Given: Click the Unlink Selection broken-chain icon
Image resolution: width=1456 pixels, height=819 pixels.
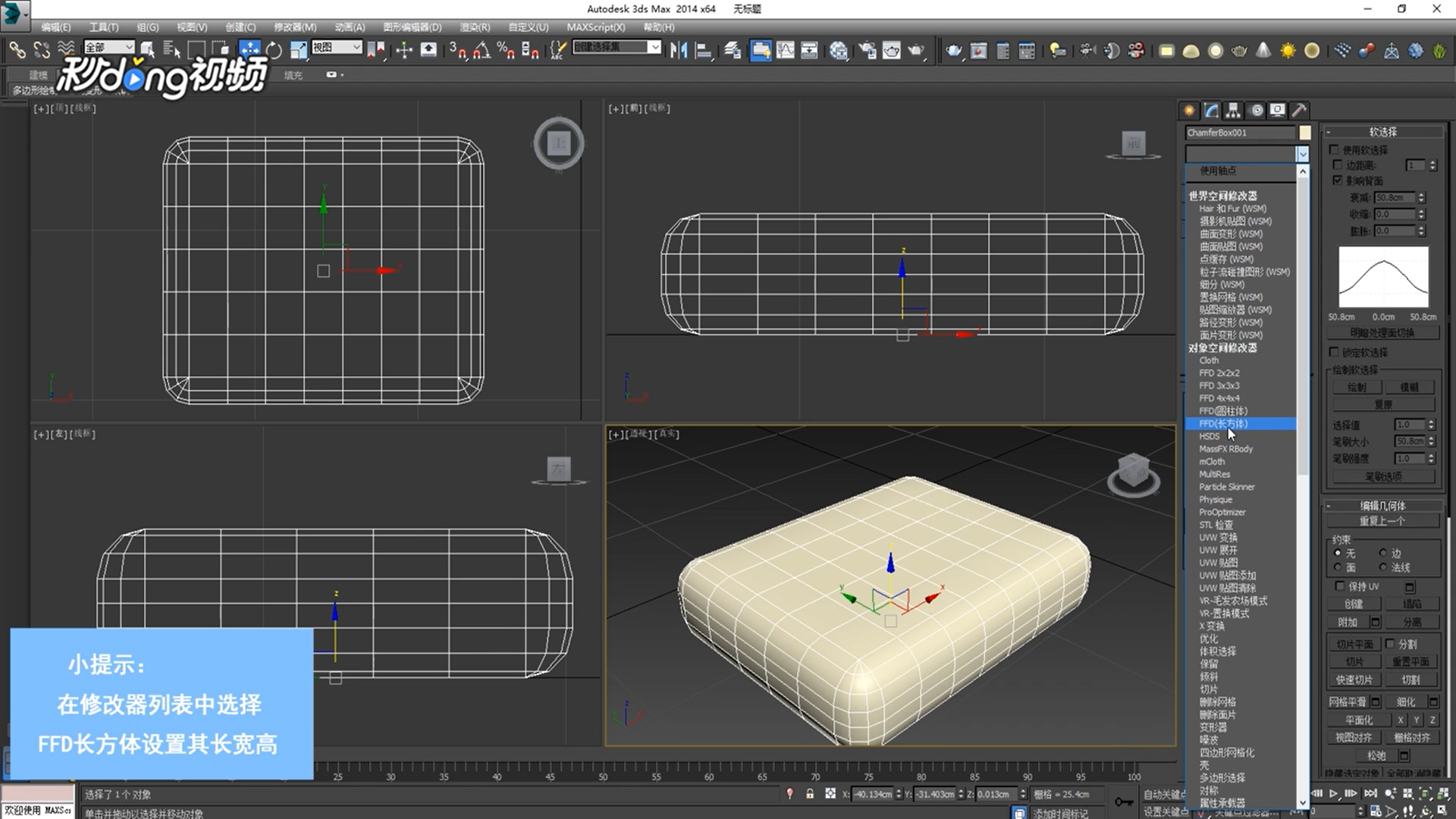Looking at the screenshot, I should [x=42, y=50].
